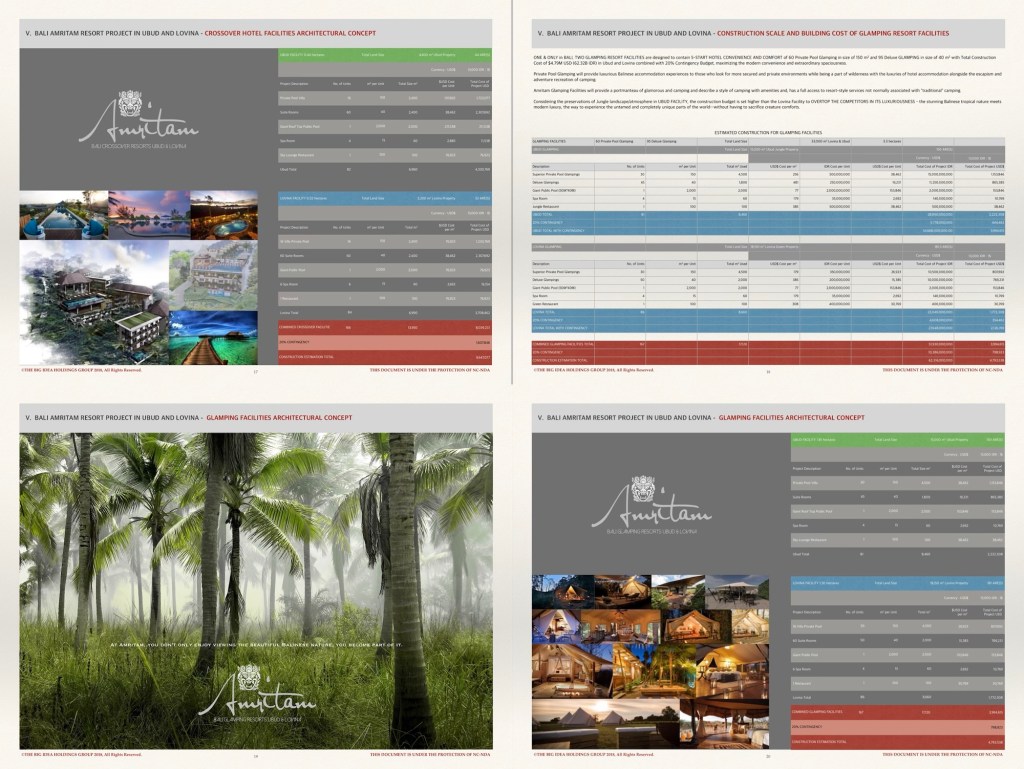Click the "Combined Crossover Facilities" red row

385,327
